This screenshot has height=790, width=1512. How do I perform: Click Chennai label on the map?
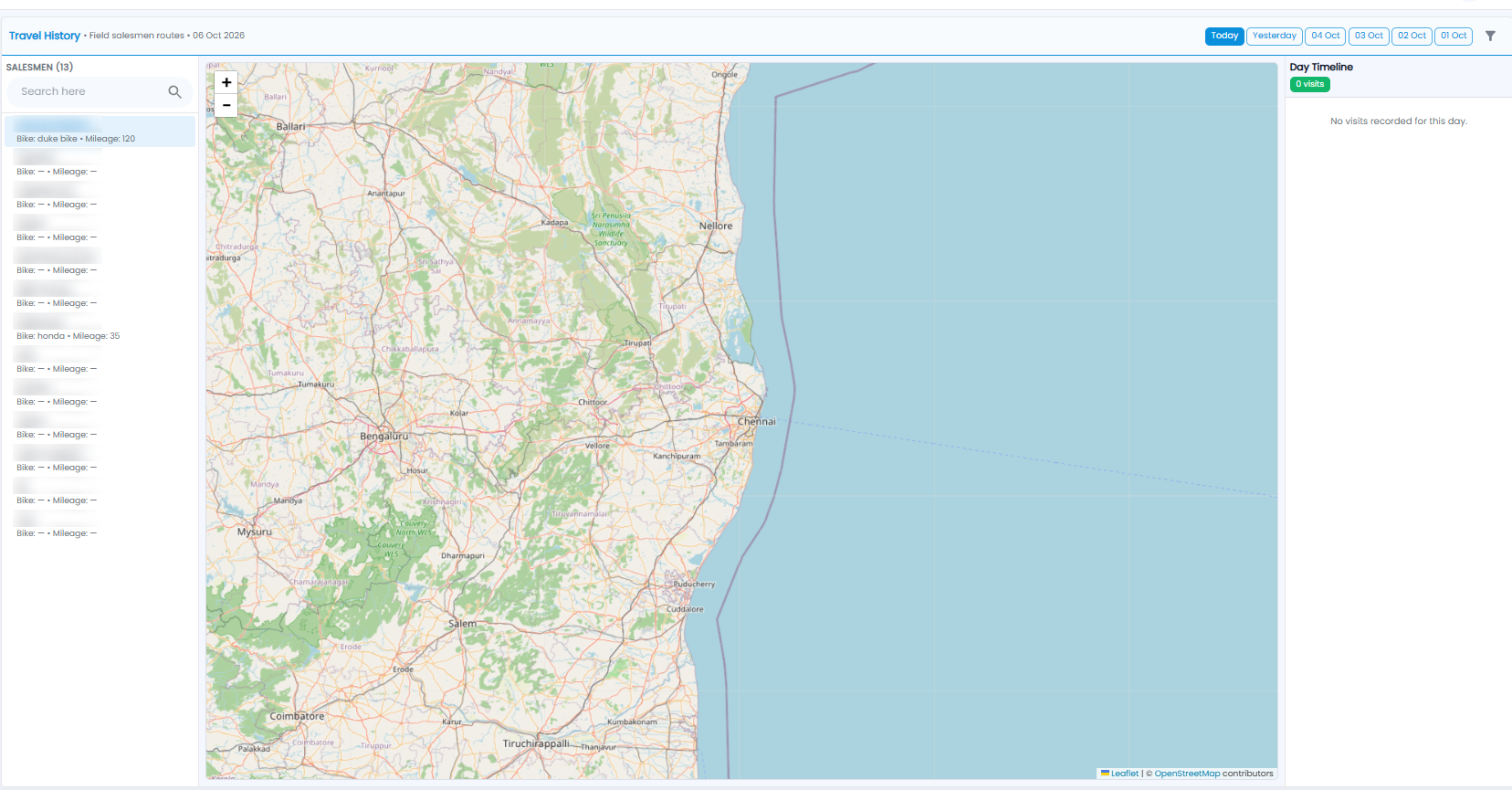pyautogui.click(x=757, y=422)
